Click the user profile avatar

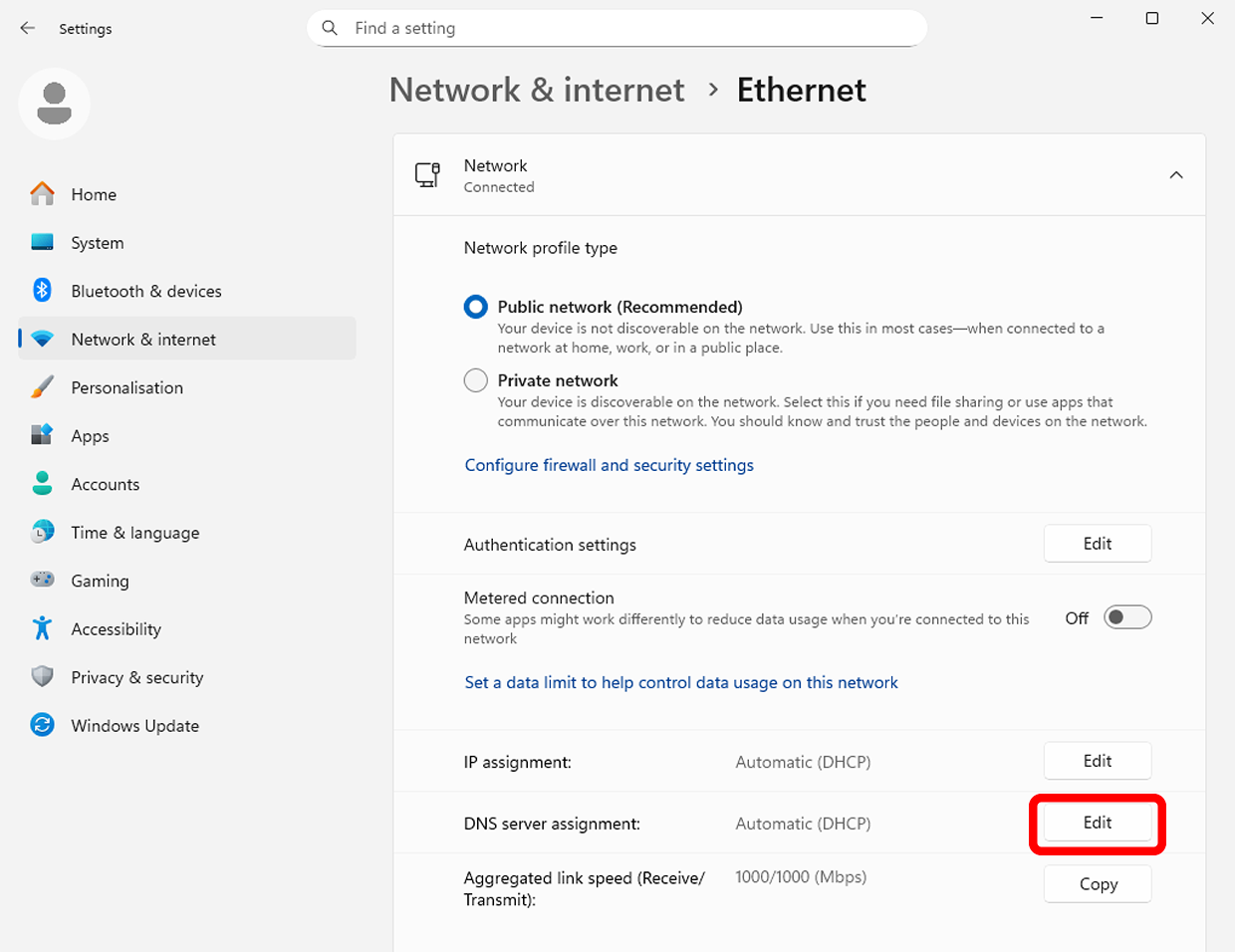click(54, 104)
